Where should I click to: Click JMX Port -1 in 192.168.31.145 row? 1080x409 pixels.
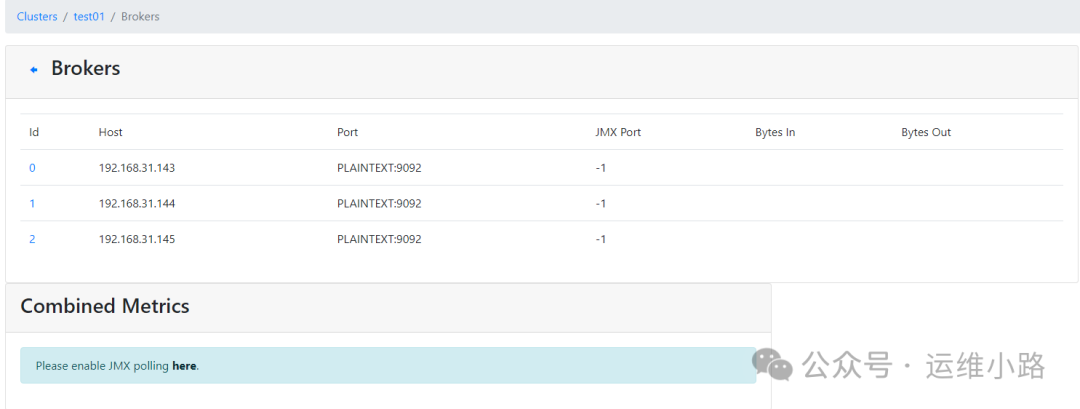601,240
